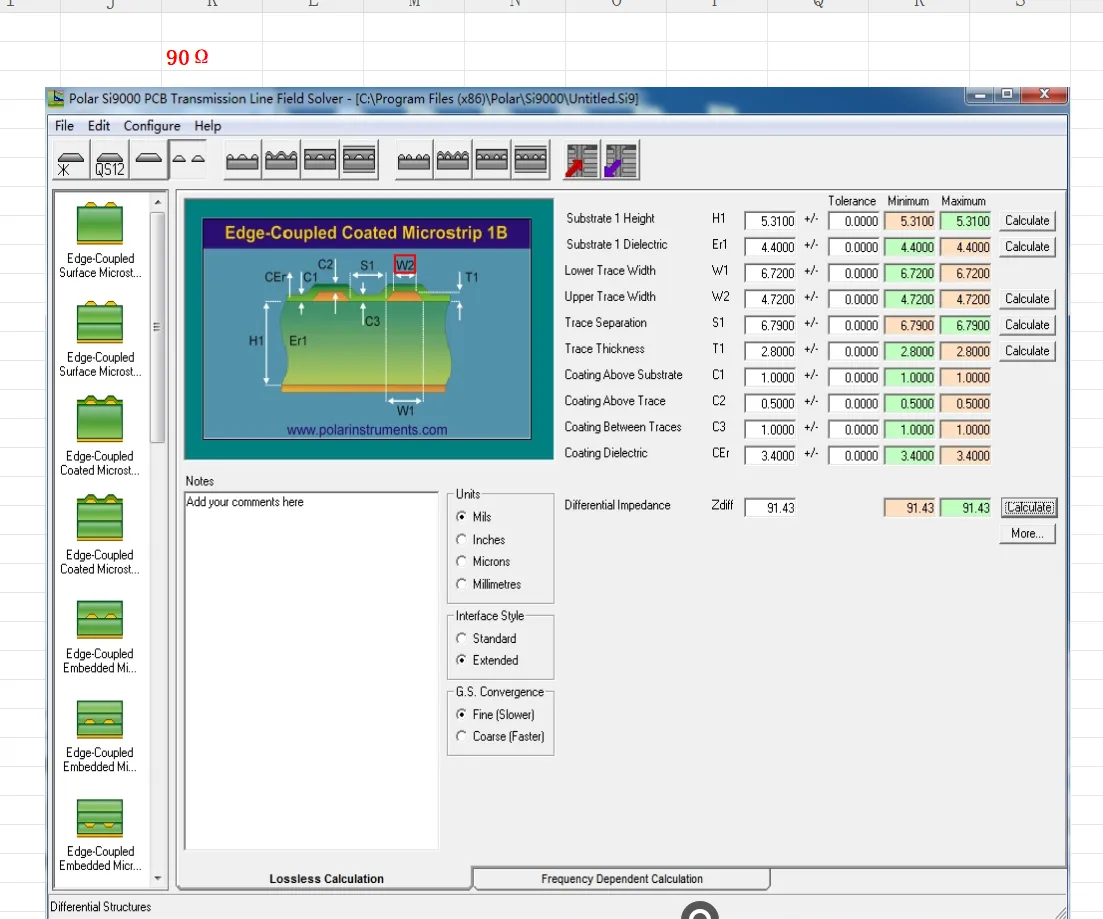Click the H1 tolerance field

tap(854, 221)
